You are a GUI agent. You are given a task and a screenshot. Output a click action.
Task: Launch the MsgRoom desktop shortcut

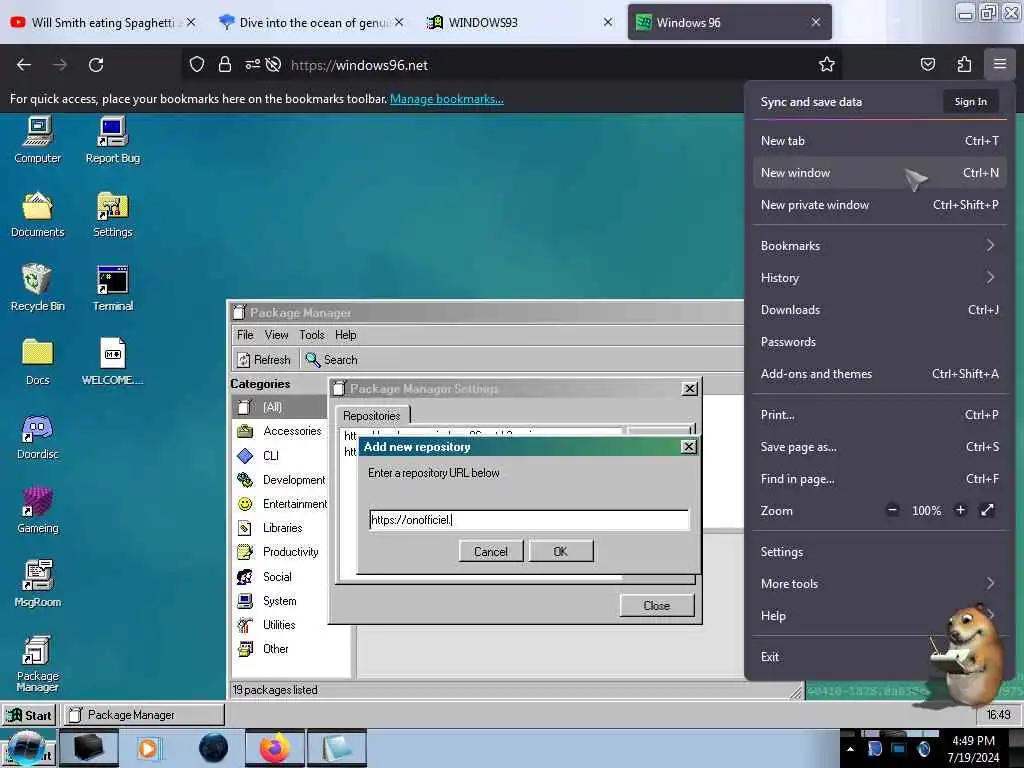[x=37, y=584]
